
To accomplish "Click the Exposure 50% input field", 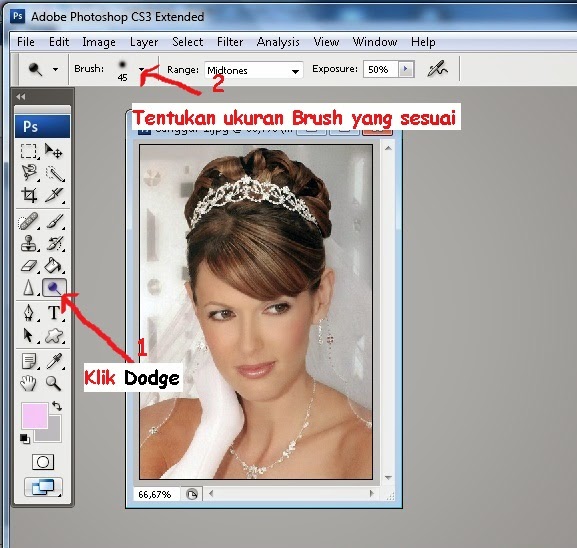I will (x=380, y=69).
